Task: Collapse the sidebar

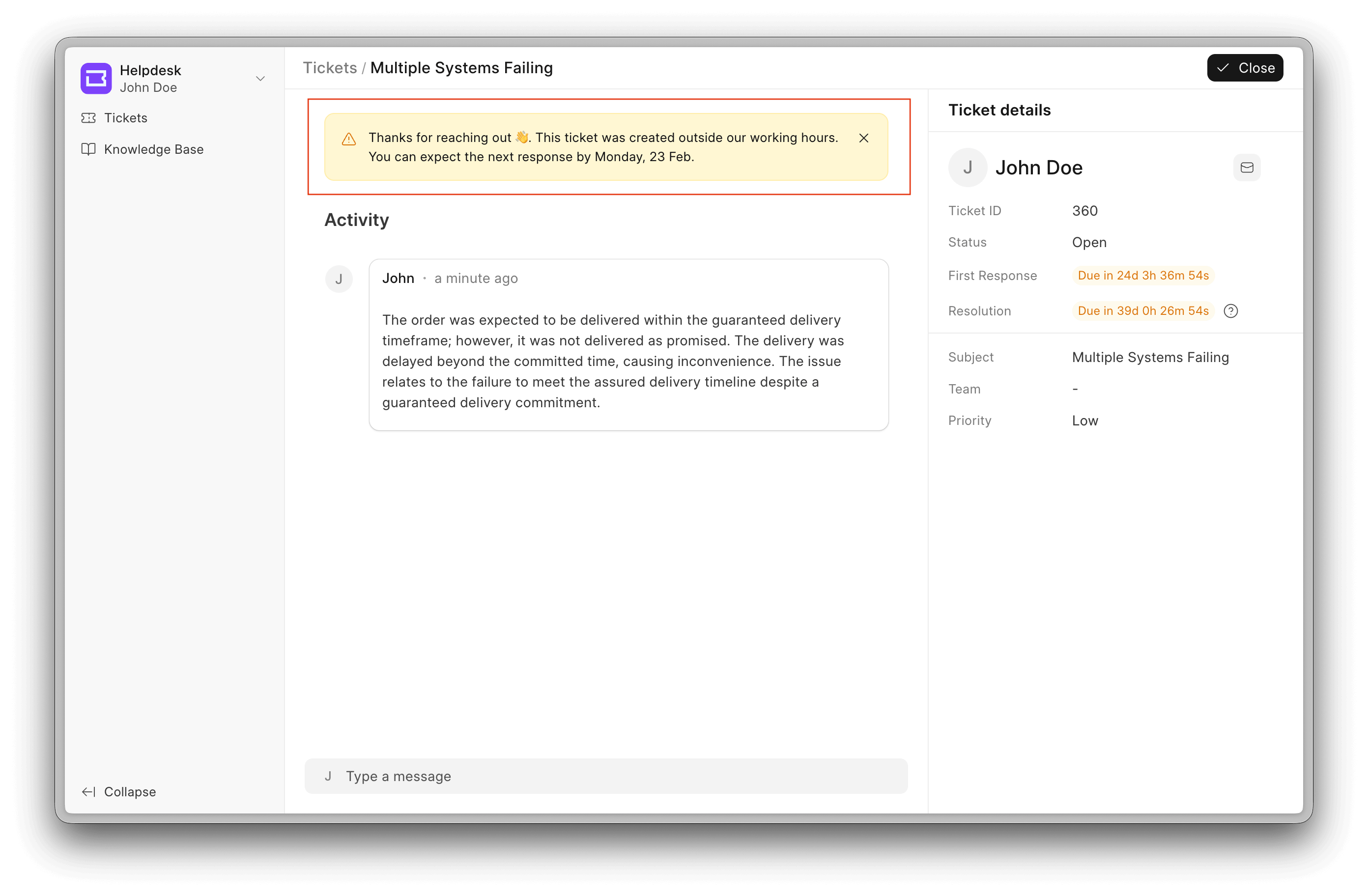Action: [129, 791]
